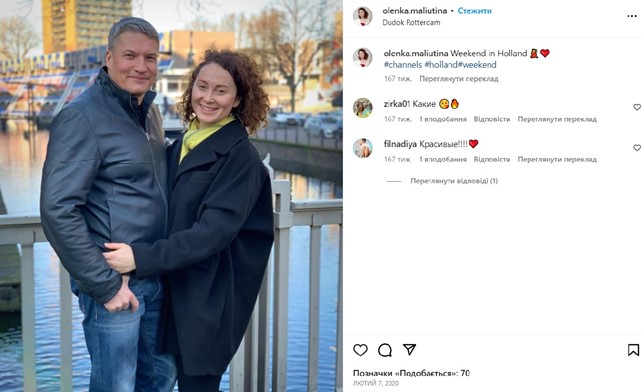Open zirka01's profile picture
643x392 pixels.
pos(363,108)
